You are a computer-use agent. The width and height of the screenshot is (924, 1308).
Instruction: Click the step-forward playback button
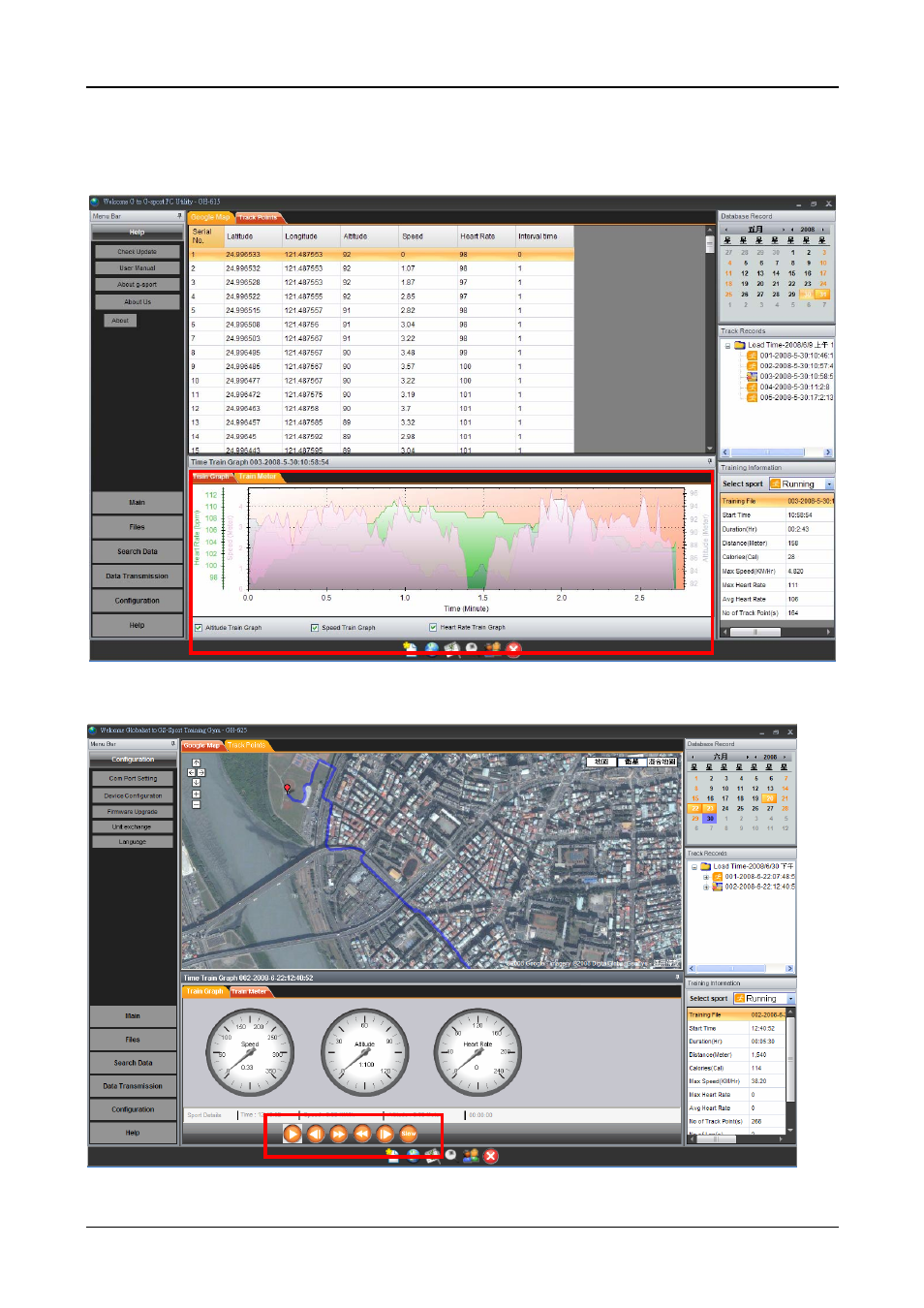tap(385, 1134)
